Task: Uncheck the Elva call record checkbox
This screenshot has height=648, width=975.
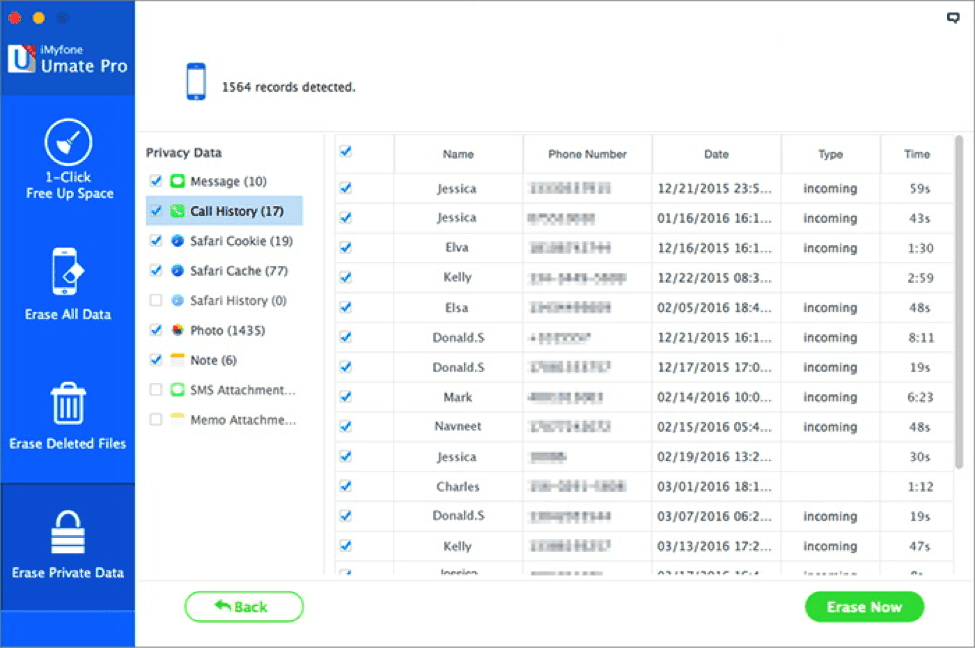Action: [x=346, y=248]
